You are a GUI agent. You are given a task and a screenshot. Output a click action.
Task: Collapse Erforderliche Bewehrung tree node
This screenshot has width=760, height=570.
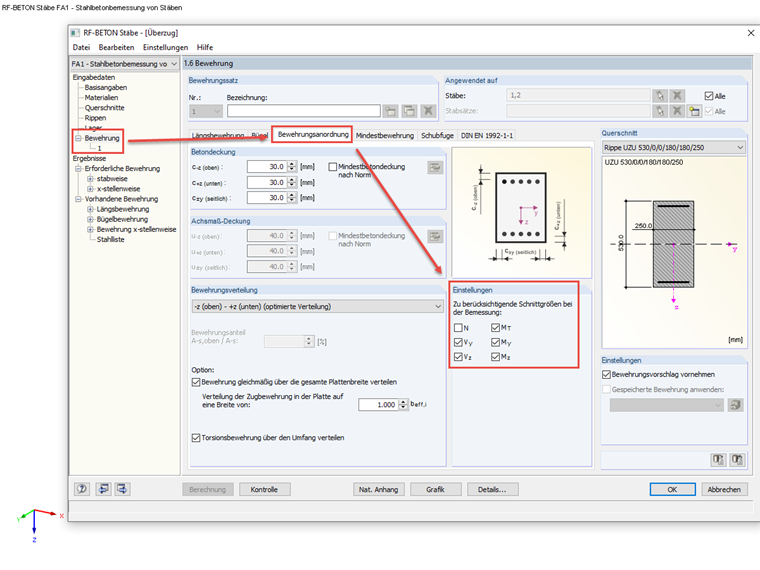pyautogui.click(x=78, y=169)
